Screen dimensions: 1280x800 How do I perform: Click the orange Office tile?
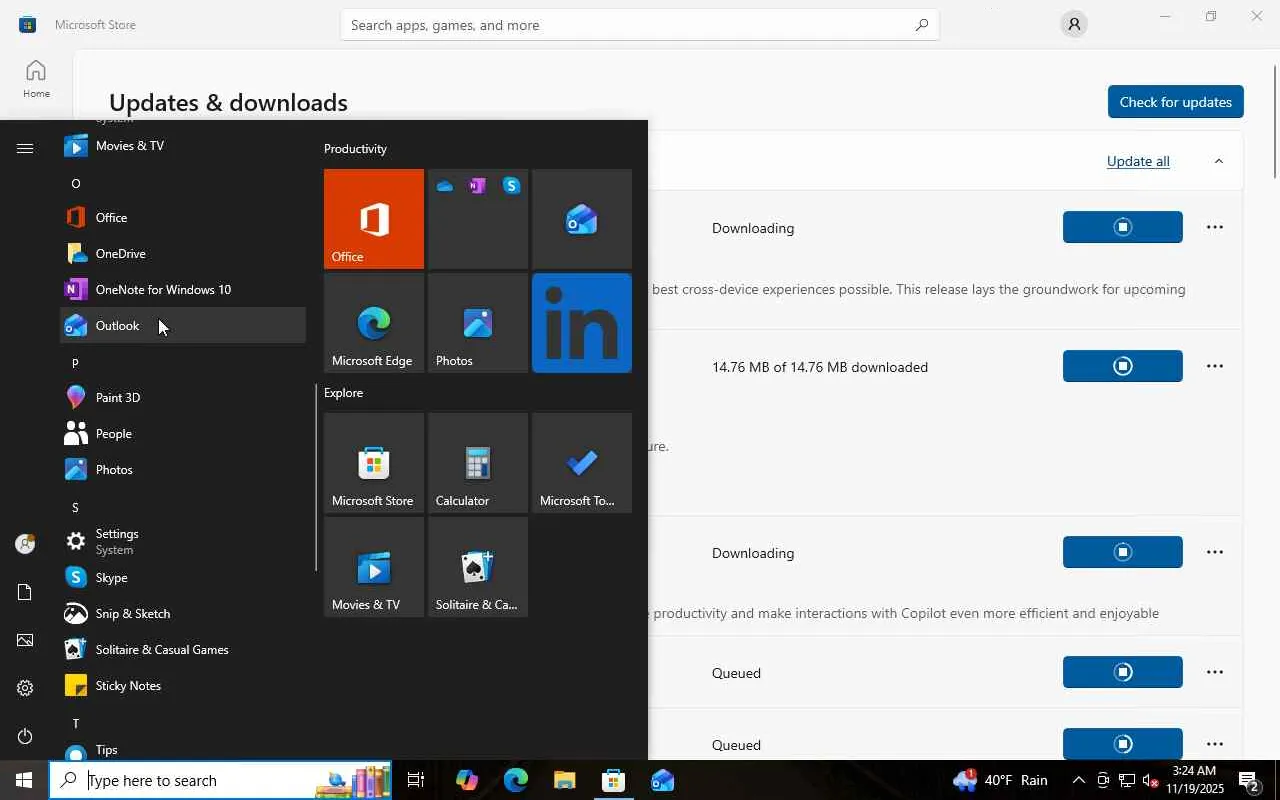374,219
